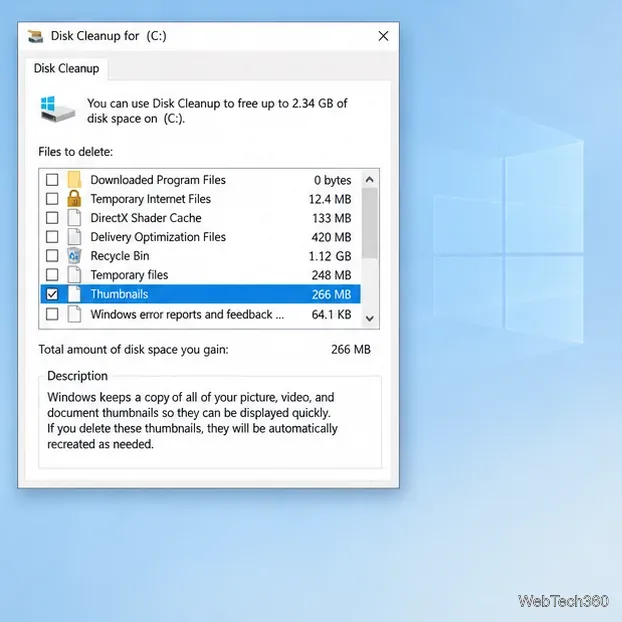The width and height of the screenshot is (622, 622).
Task: Check Windows error reports and feedback checkbox
Action: coord(52,314)
